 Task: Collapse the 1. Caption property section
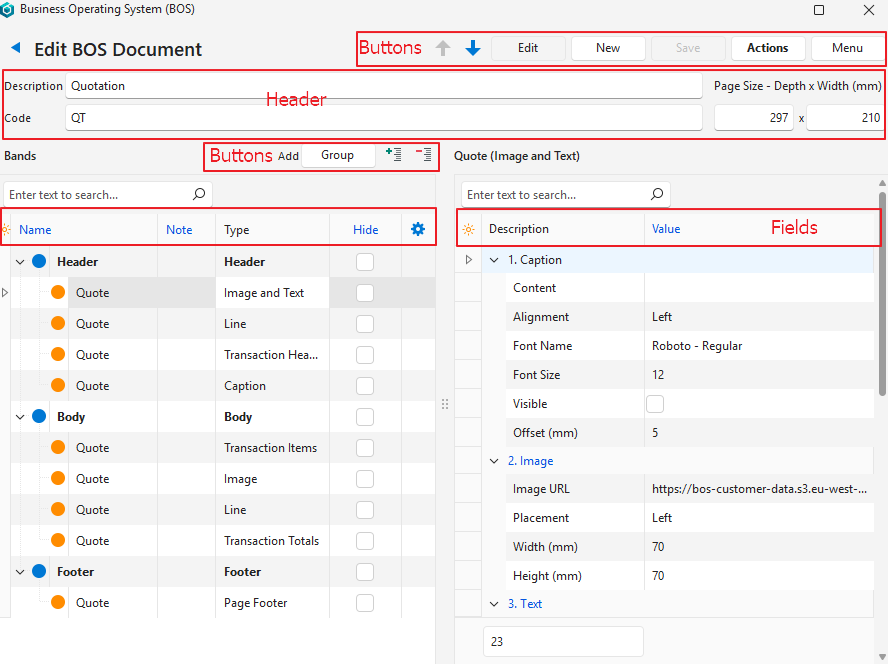pos(494,260)
